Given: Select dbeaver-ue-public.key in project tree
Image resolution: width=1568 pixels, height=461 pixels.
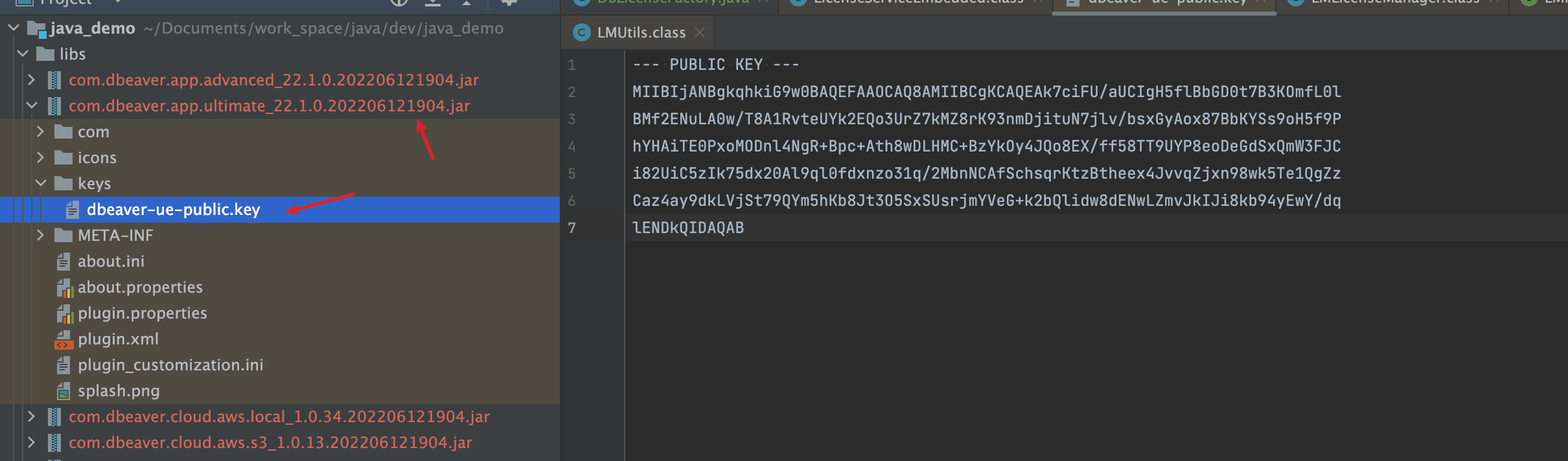Looking at the screenshot, I should [174, 210].
